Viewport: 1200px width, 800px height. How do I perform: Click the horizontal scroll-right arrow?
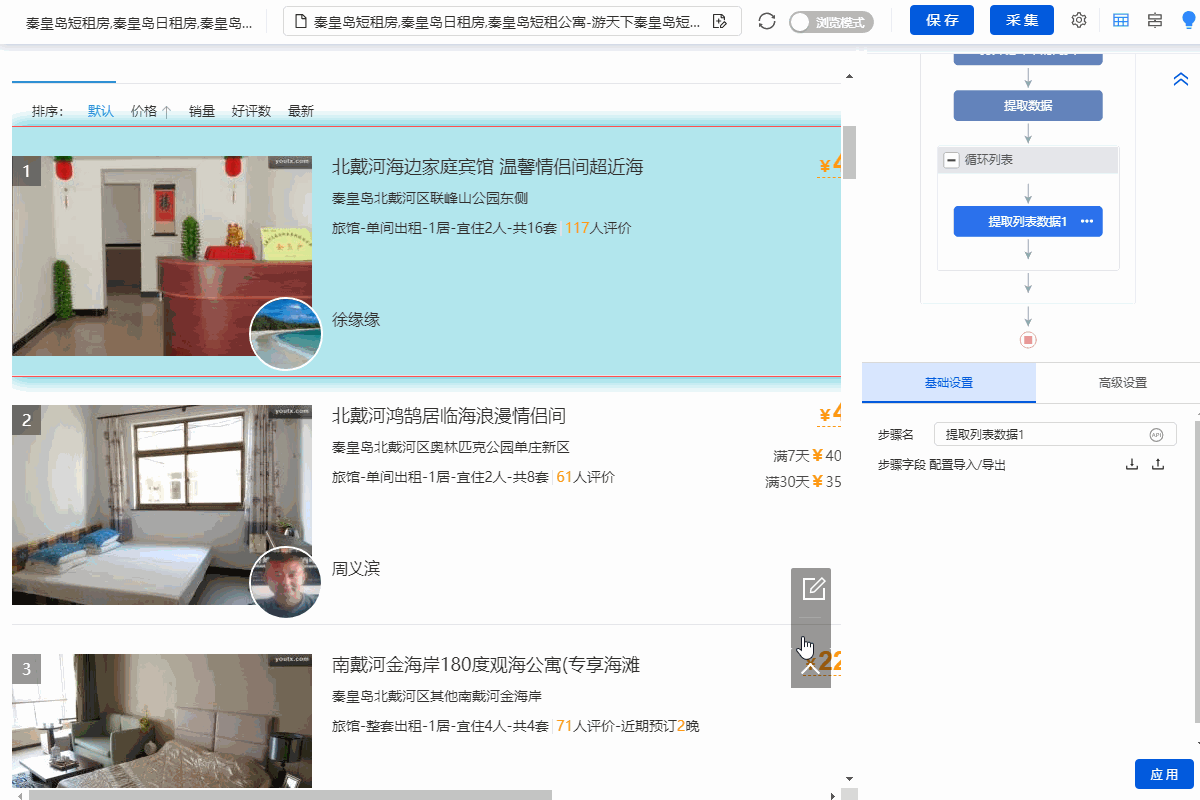pyautogui.click(x=833, y=795)
